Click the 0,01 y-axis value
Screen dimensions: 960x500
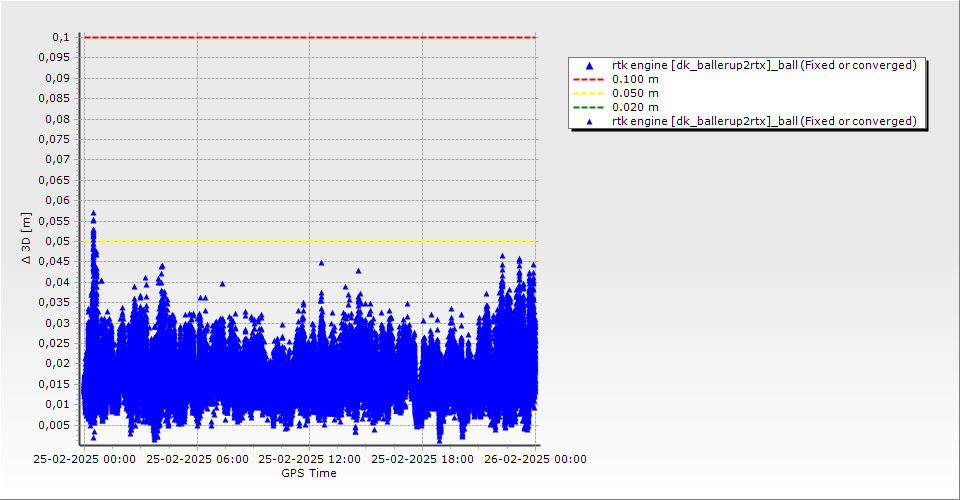click(58, 405)
